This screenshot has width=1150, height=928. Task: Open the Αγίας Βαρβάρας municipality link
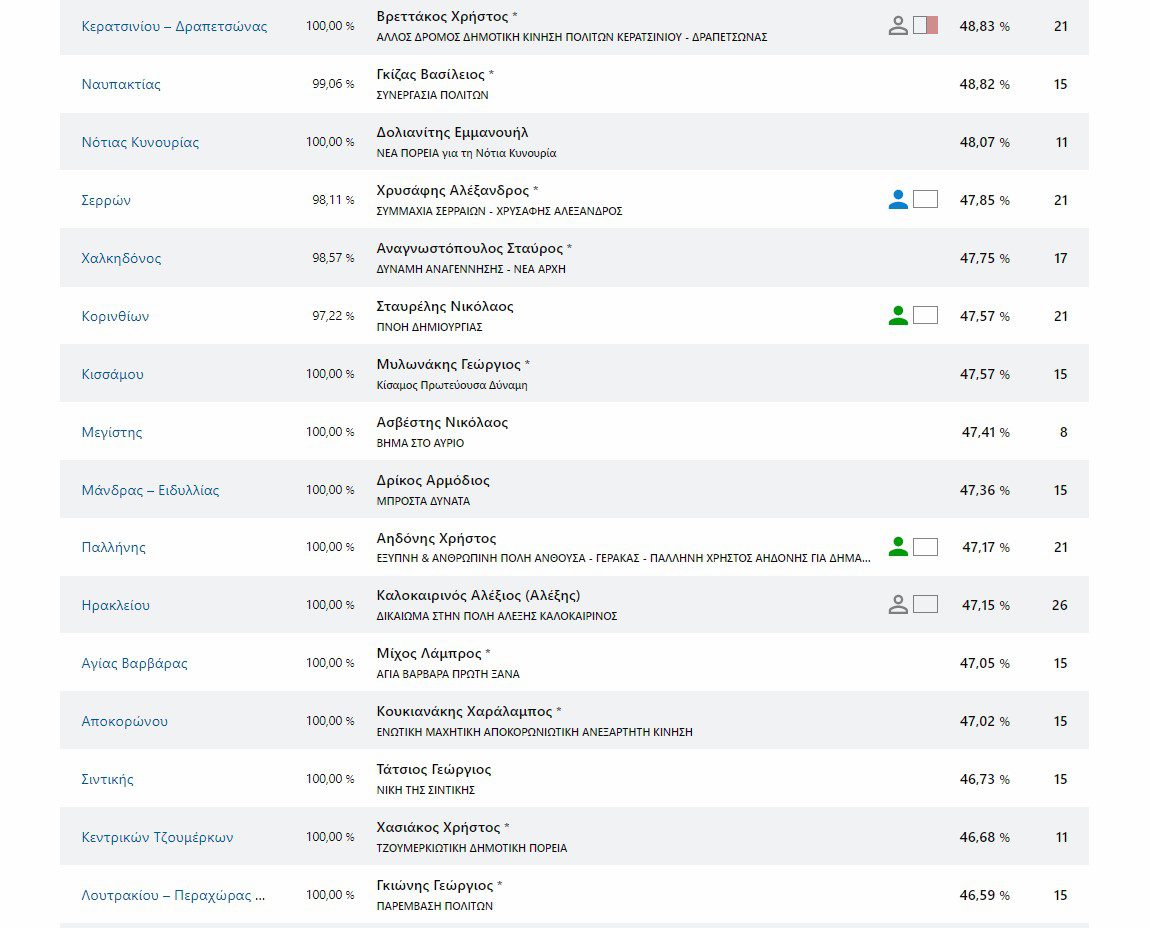(x=134, y=663)
